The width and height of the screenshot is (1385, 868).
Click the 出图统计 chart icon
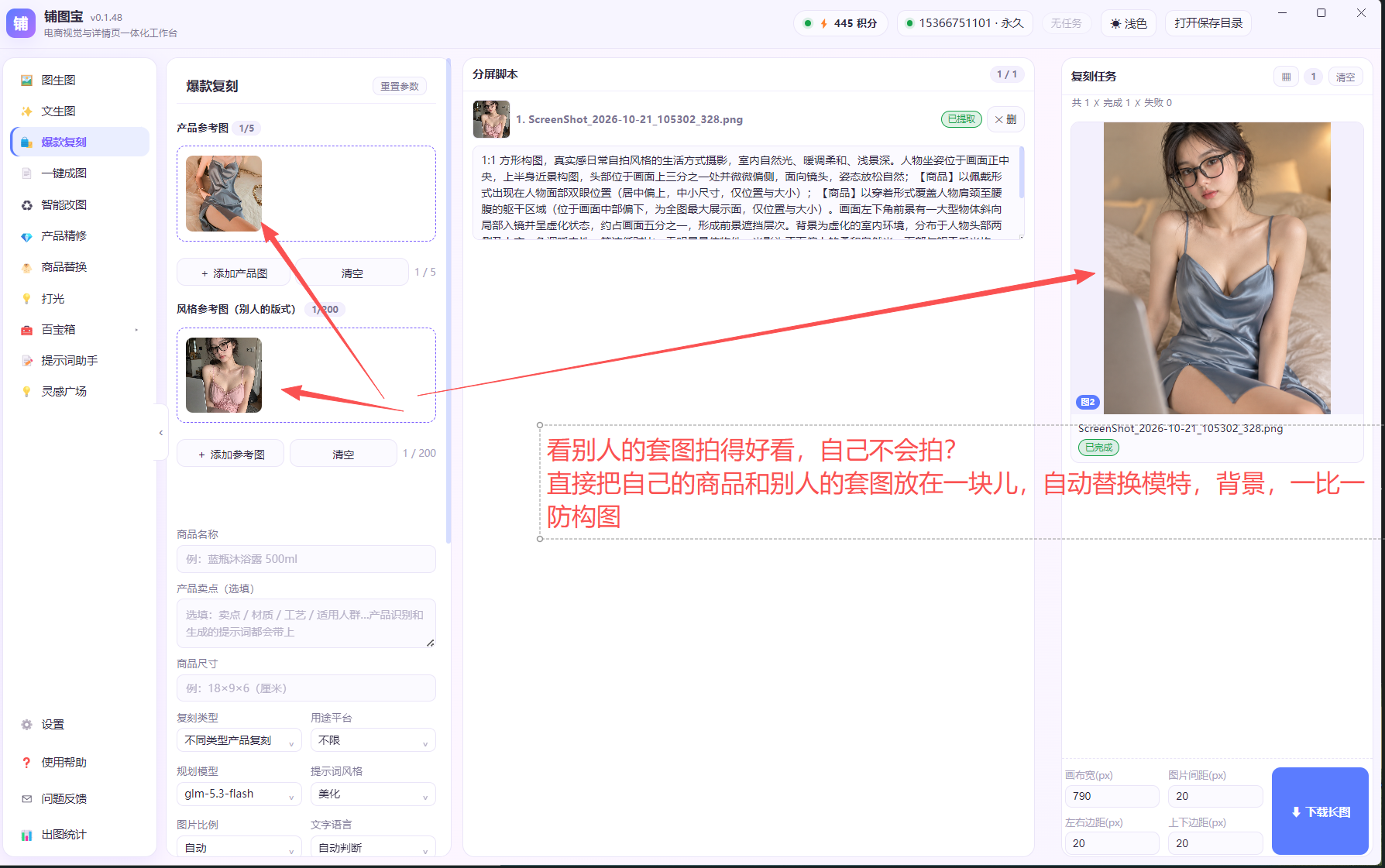[26, 835]
